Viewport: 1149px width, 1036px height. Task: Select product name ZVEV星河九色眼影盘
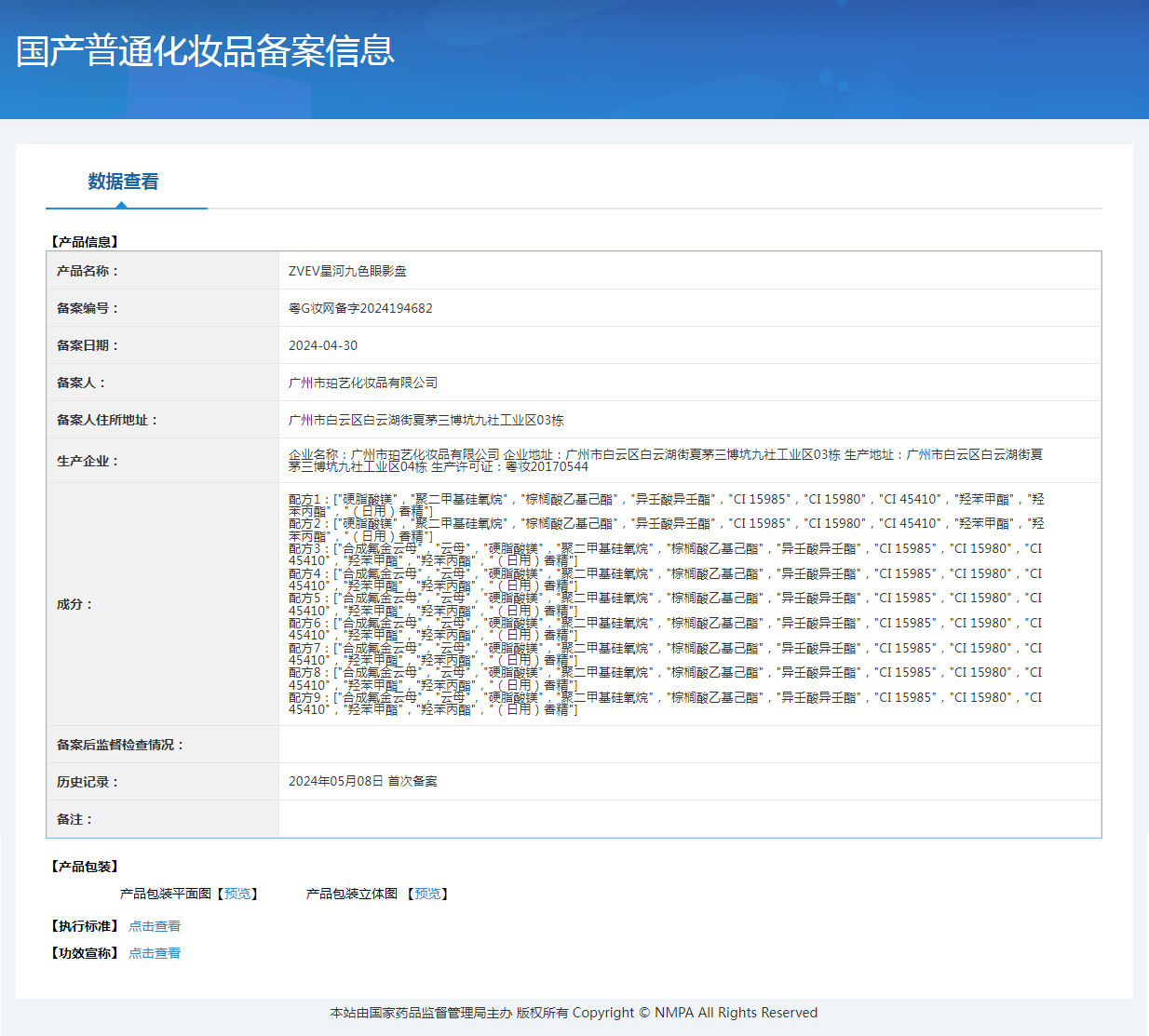[x=347, y=271]
